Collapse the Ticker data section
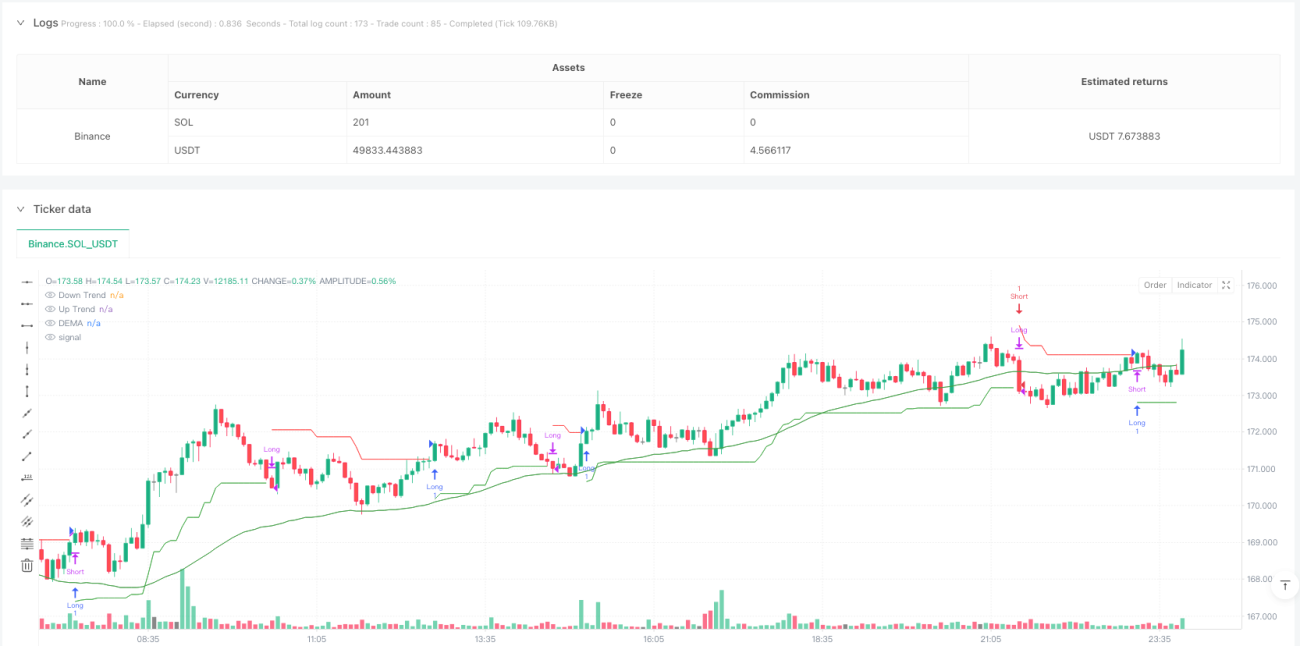The width and height of the screenshot is (1300, 646). (20, 209)
